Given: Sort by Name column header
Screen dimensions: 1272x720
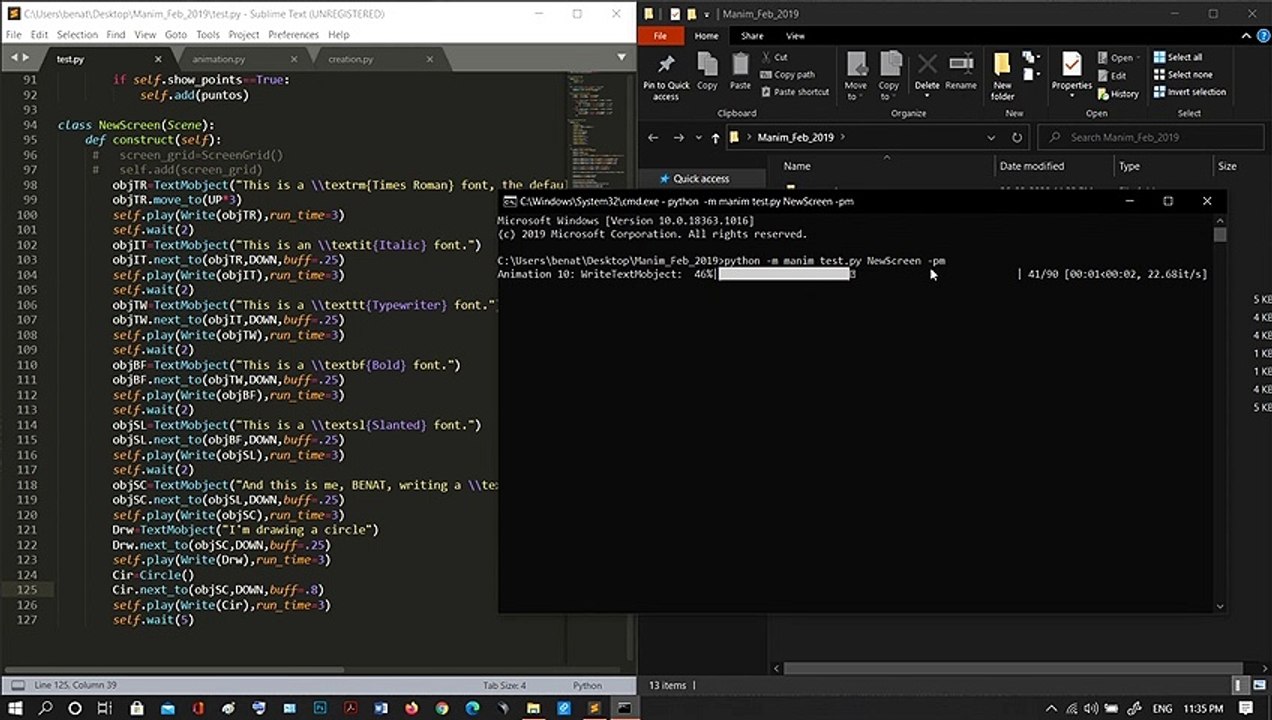Looking at the screenshot, I should [x=796, y=166].
